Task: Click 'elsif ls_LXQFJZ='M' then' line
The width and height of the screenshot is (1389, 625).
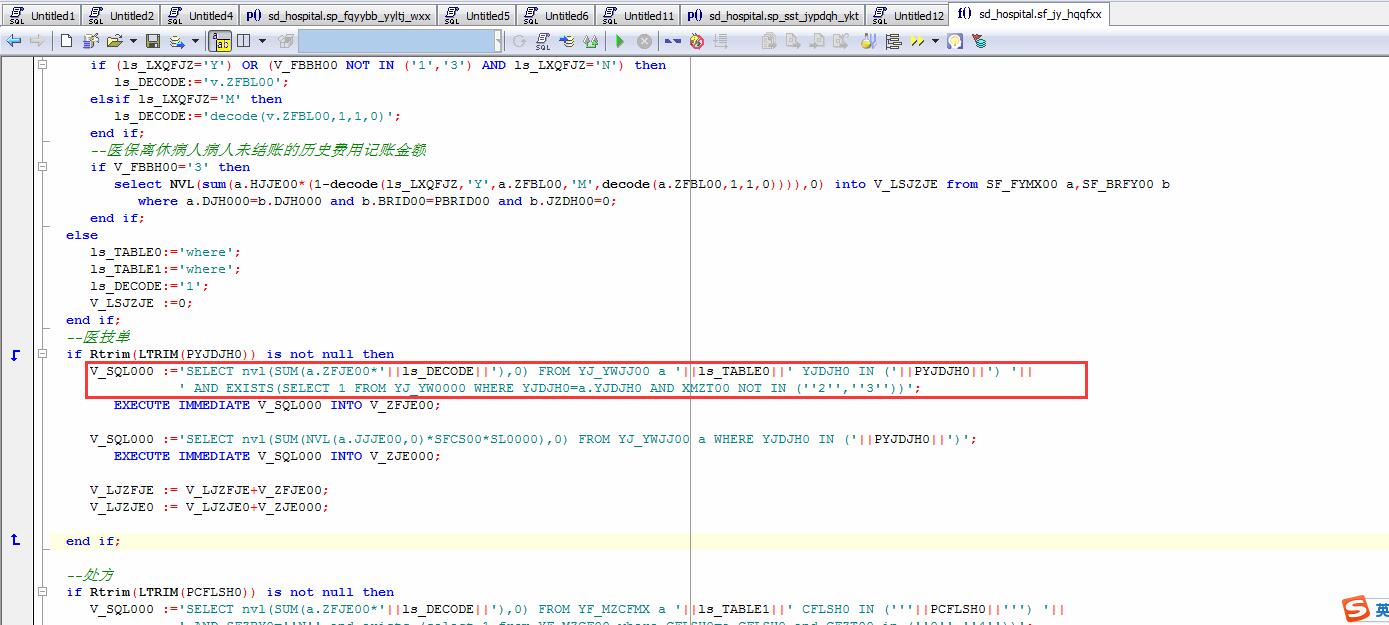Action: point(186,99)
